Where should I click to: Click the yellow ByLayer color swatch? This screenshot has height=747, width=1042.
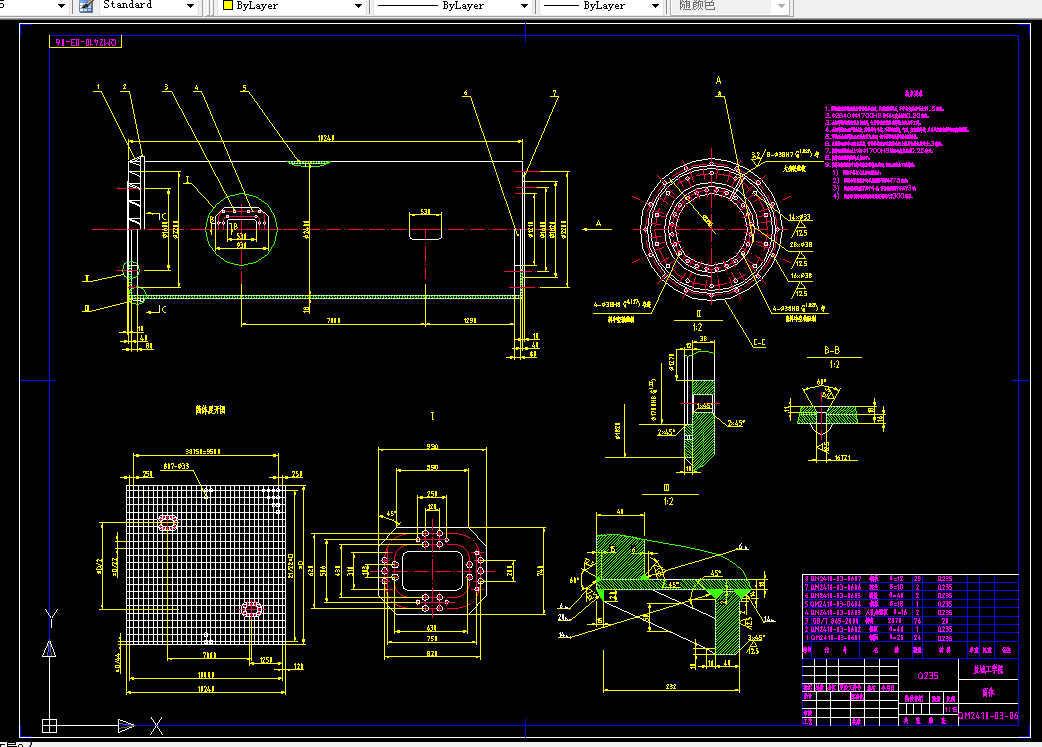228,6
